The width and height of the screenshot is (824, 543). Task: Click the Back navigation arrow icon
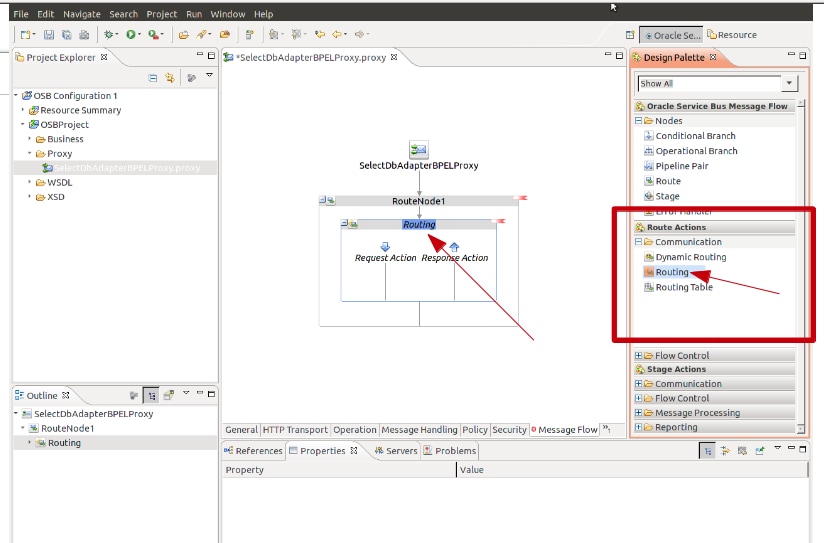click(x=337, y=35)
